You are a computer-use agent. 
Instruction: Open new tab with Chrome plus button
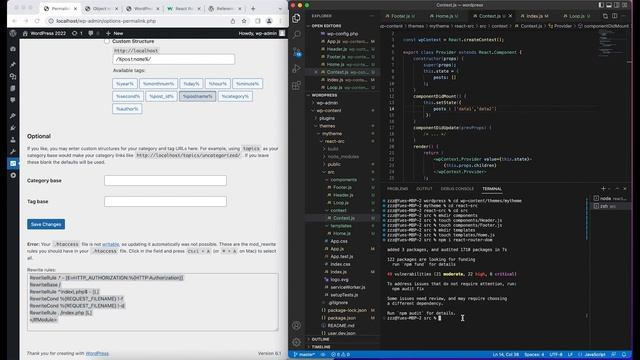pos(253,9)
